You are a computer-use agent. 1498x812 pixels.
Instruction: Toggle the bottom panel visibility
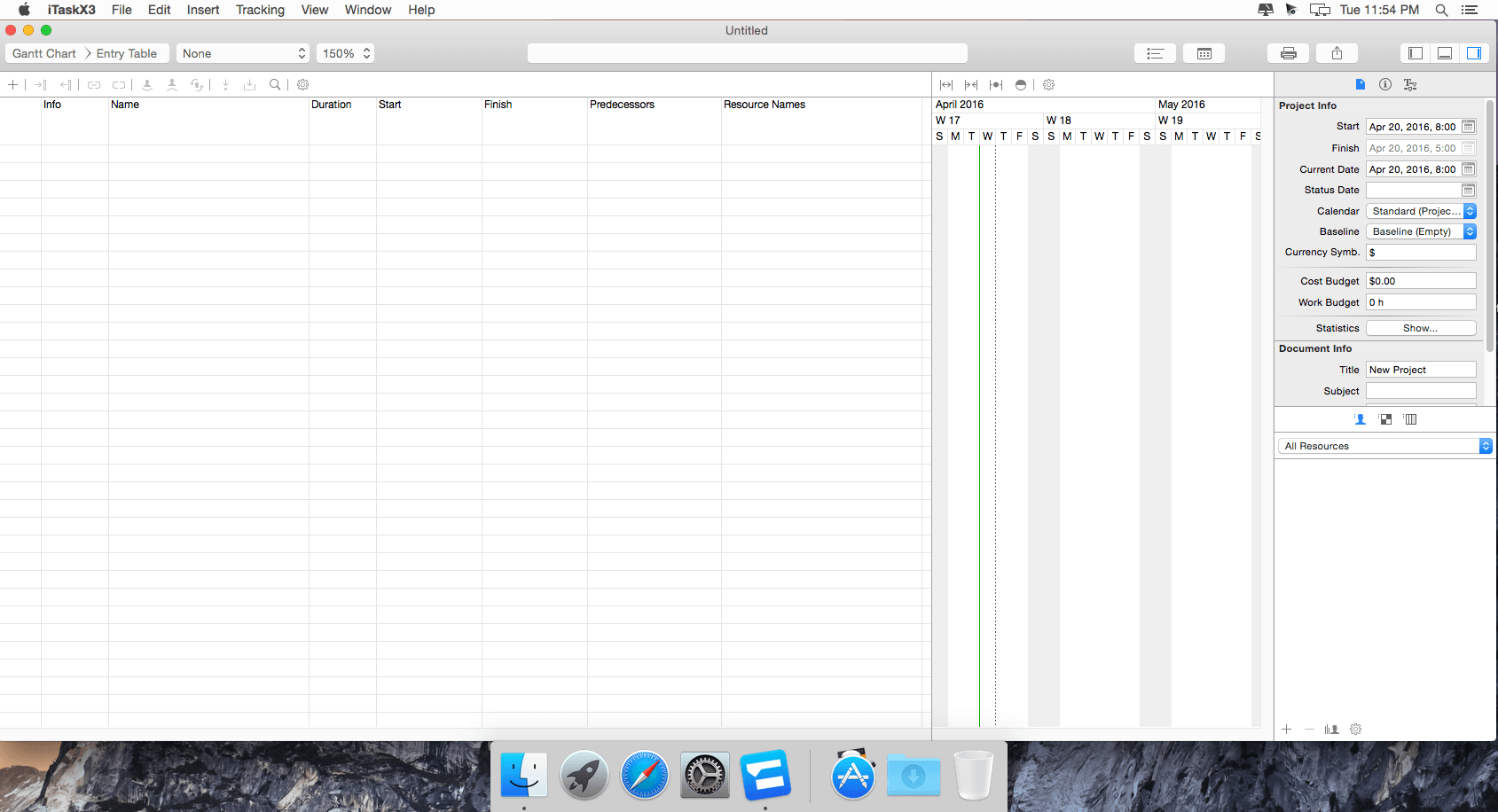(1445, 53)
